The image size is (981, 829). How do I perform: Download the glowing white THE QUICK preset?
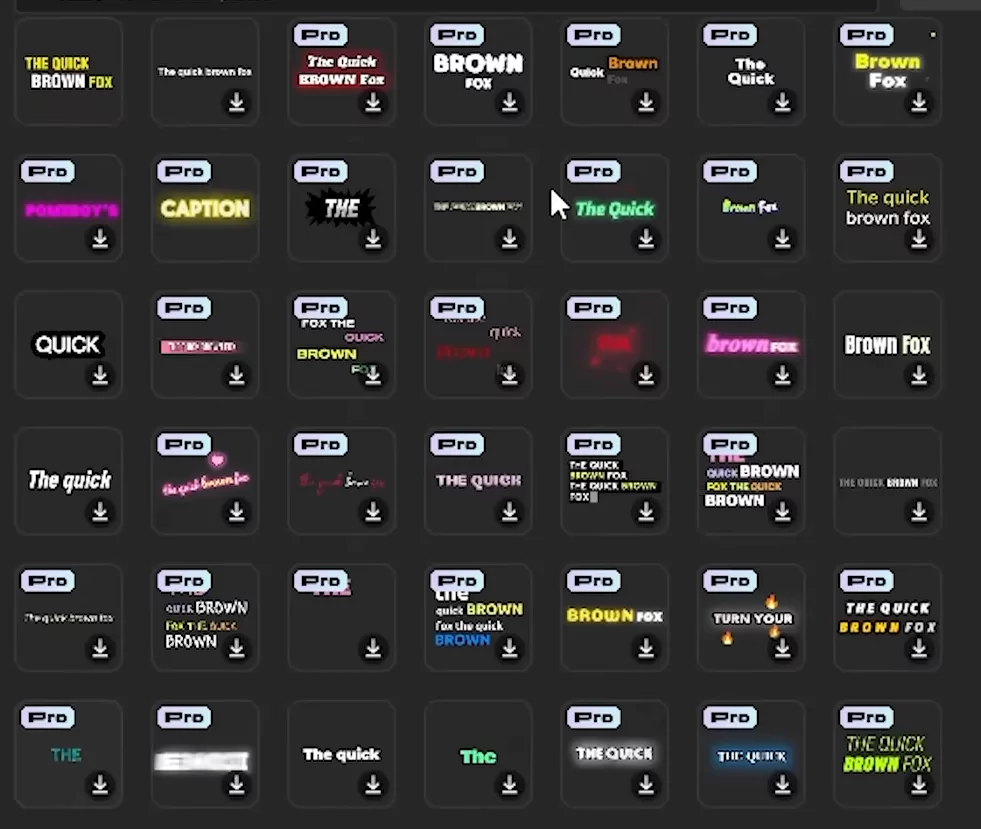(646, 785)
